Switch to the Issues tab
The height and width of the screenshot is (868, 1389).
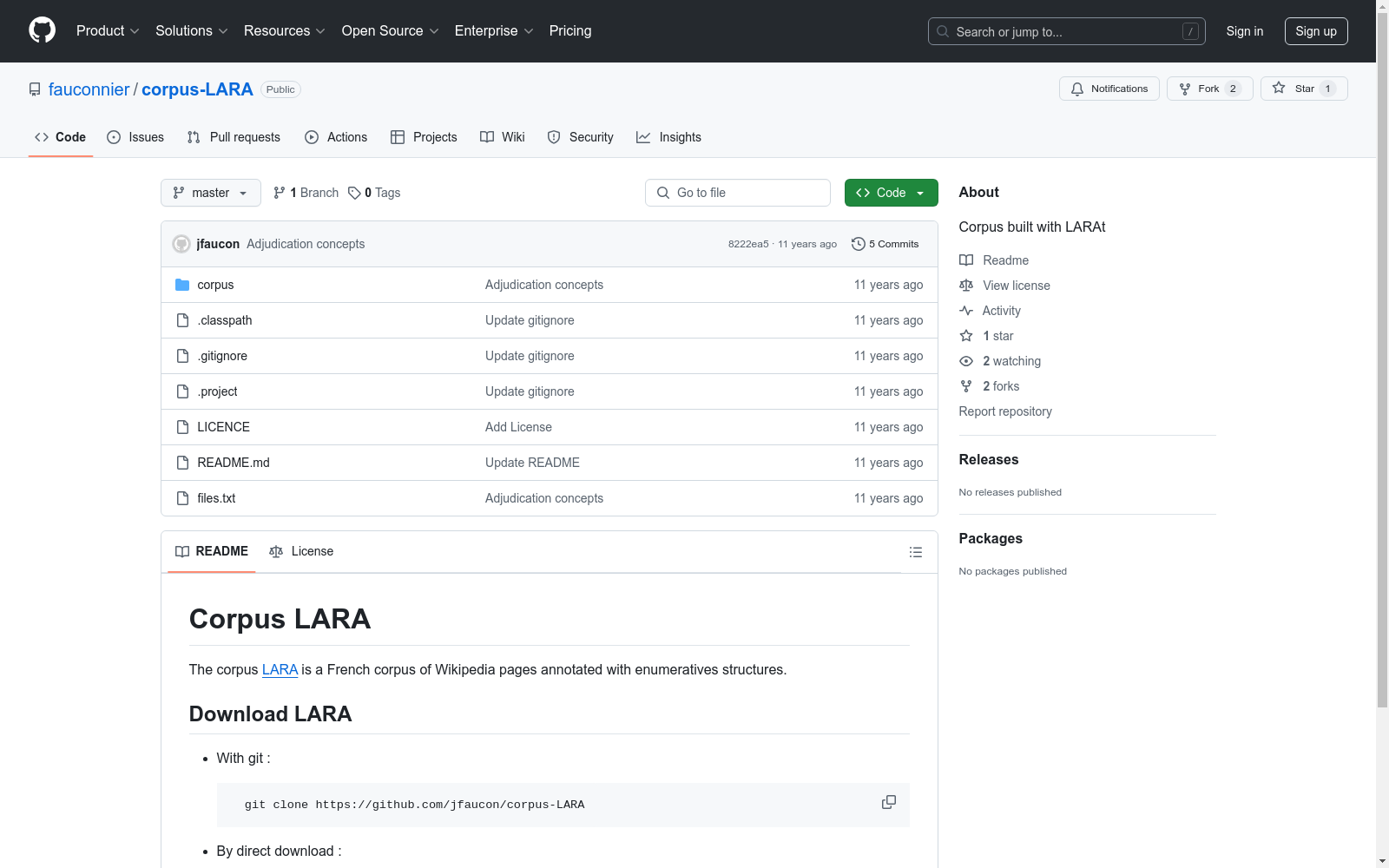(135, 137)
